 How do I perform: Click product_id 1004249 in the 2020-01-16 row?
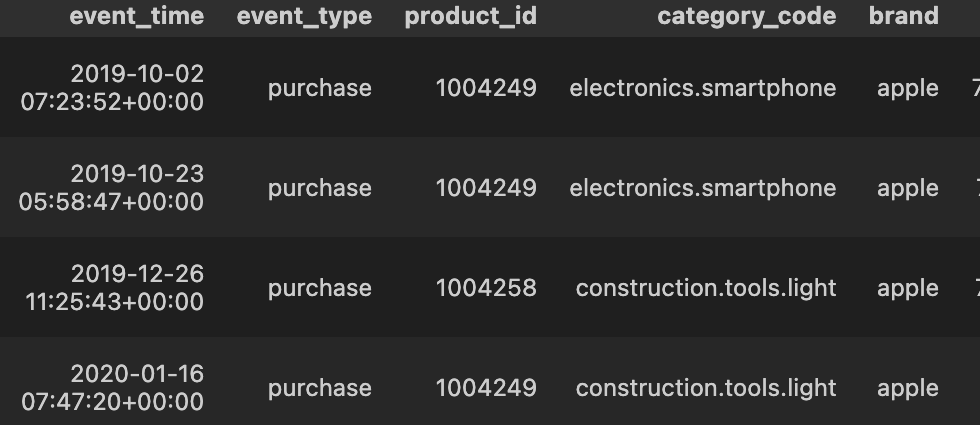[486, 388]
